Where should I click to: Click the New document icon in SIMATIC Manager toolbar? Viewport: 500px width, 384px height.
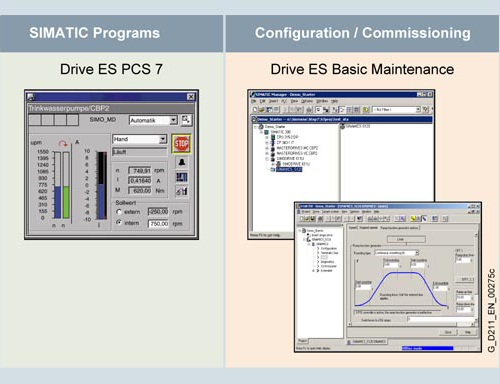[x=255, y=110]
